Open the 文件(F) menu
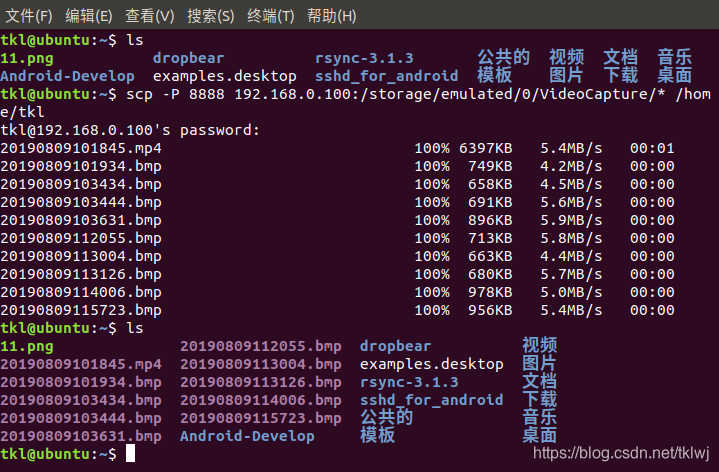 [28, 16]
